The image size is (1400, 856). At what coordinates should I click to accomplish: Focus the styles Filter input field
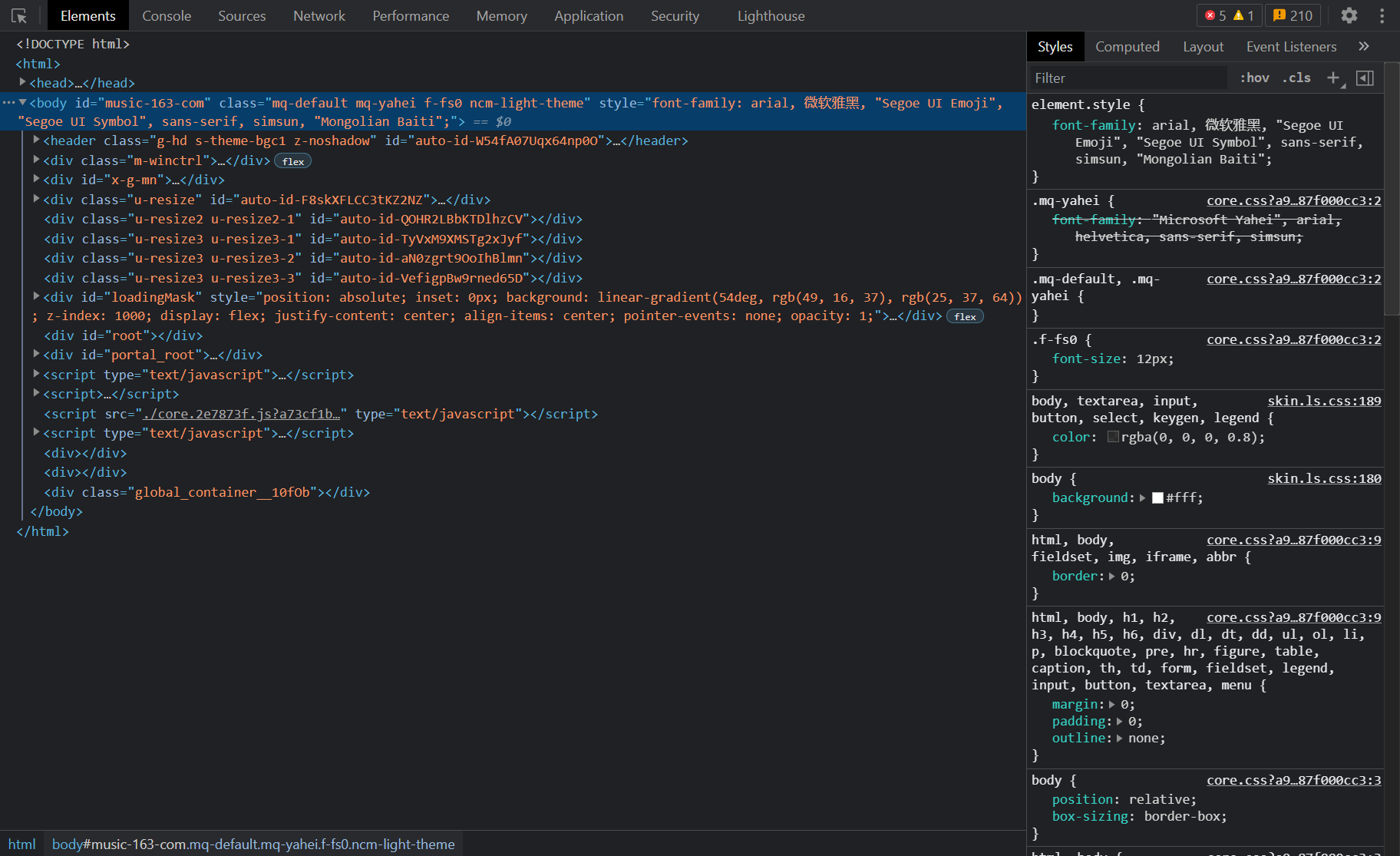1127,78
